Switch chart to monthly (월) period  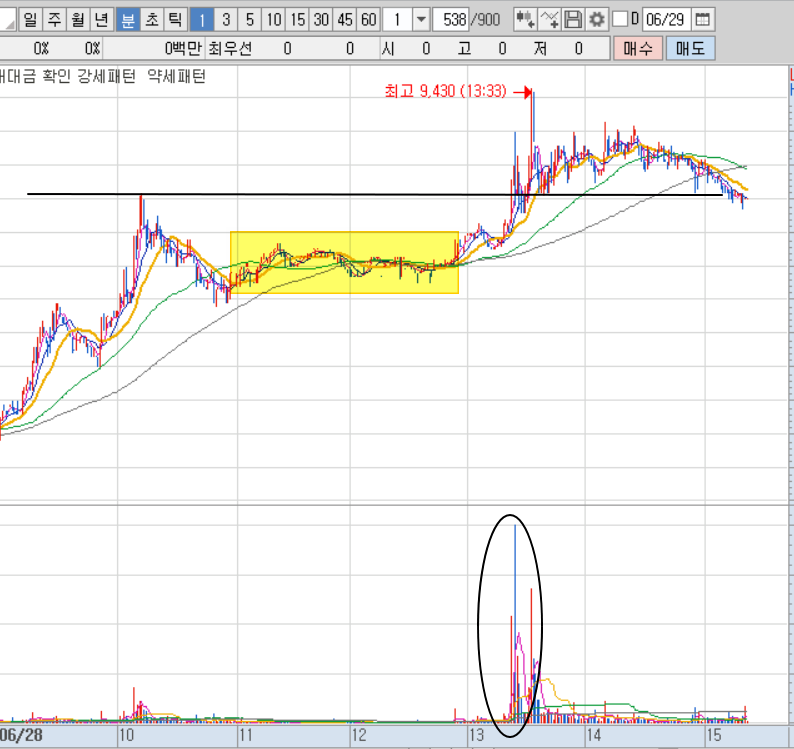(x=78, y=20)
